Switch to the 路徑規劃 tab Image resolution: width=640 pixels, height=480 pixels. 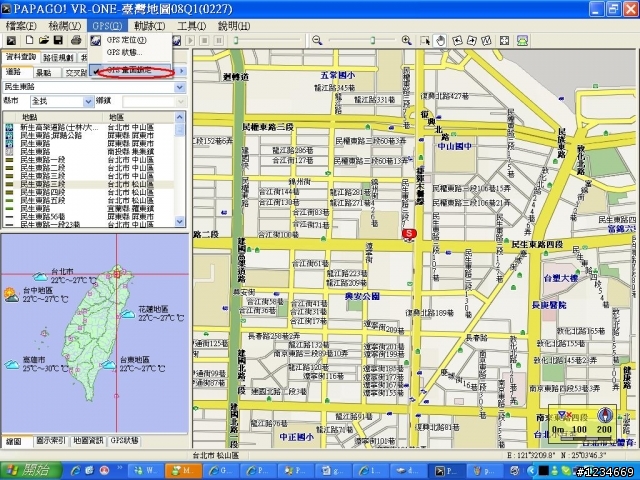(58, 58)
